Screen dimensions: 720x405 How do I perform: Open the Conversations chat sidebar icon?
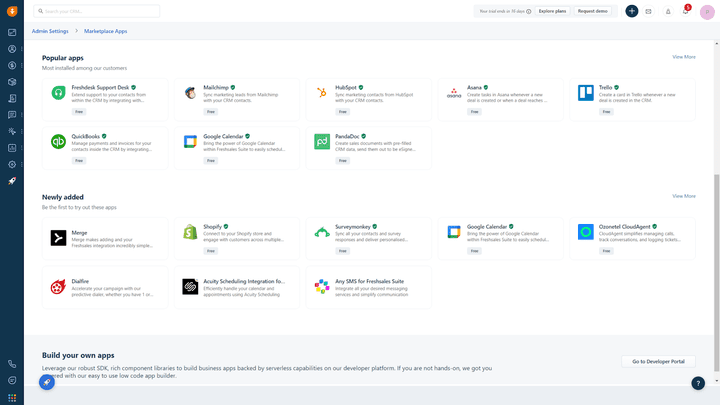(x=12, y=115)
